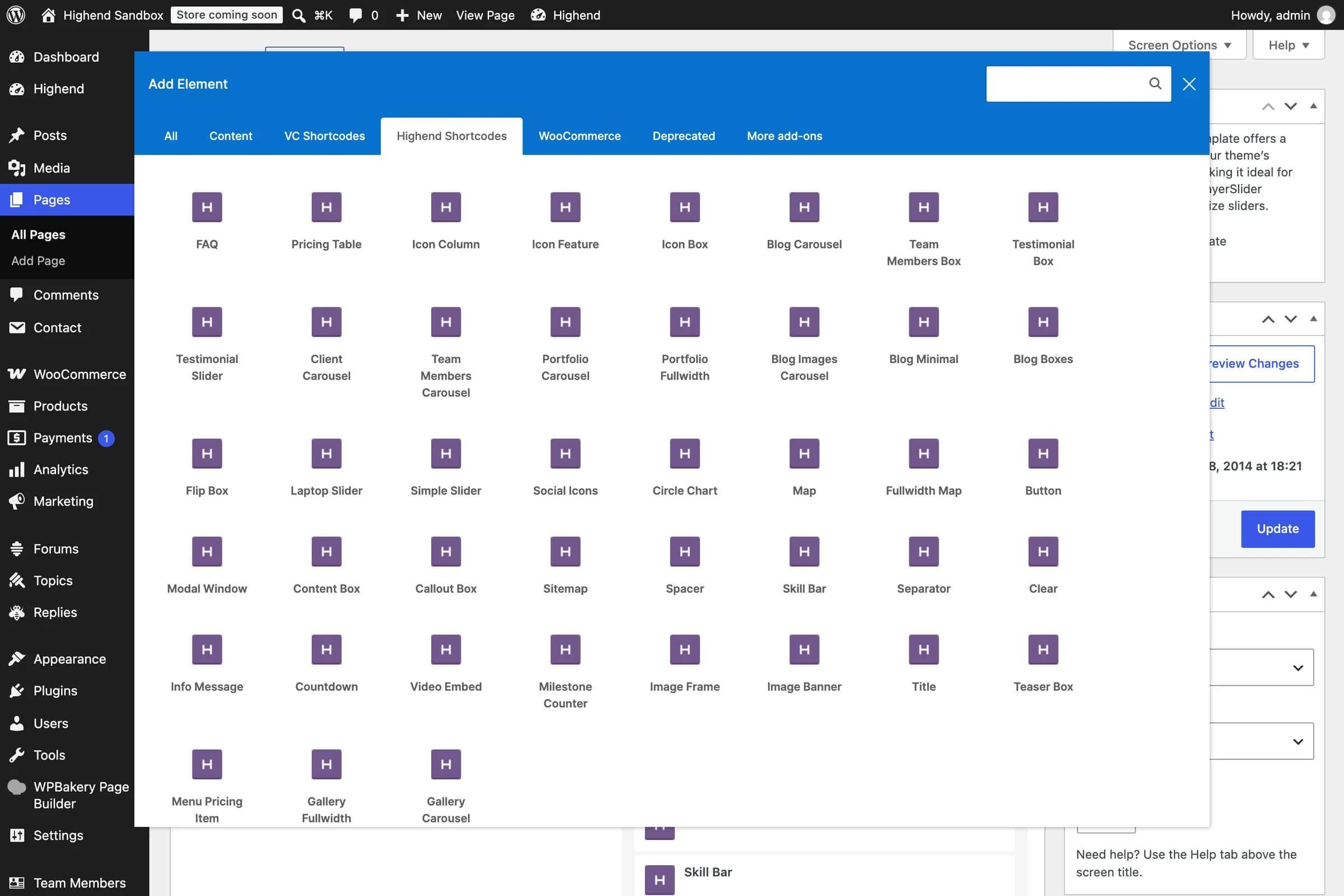
Task: Select the Simple Slider element
Action: click(446, 468)
